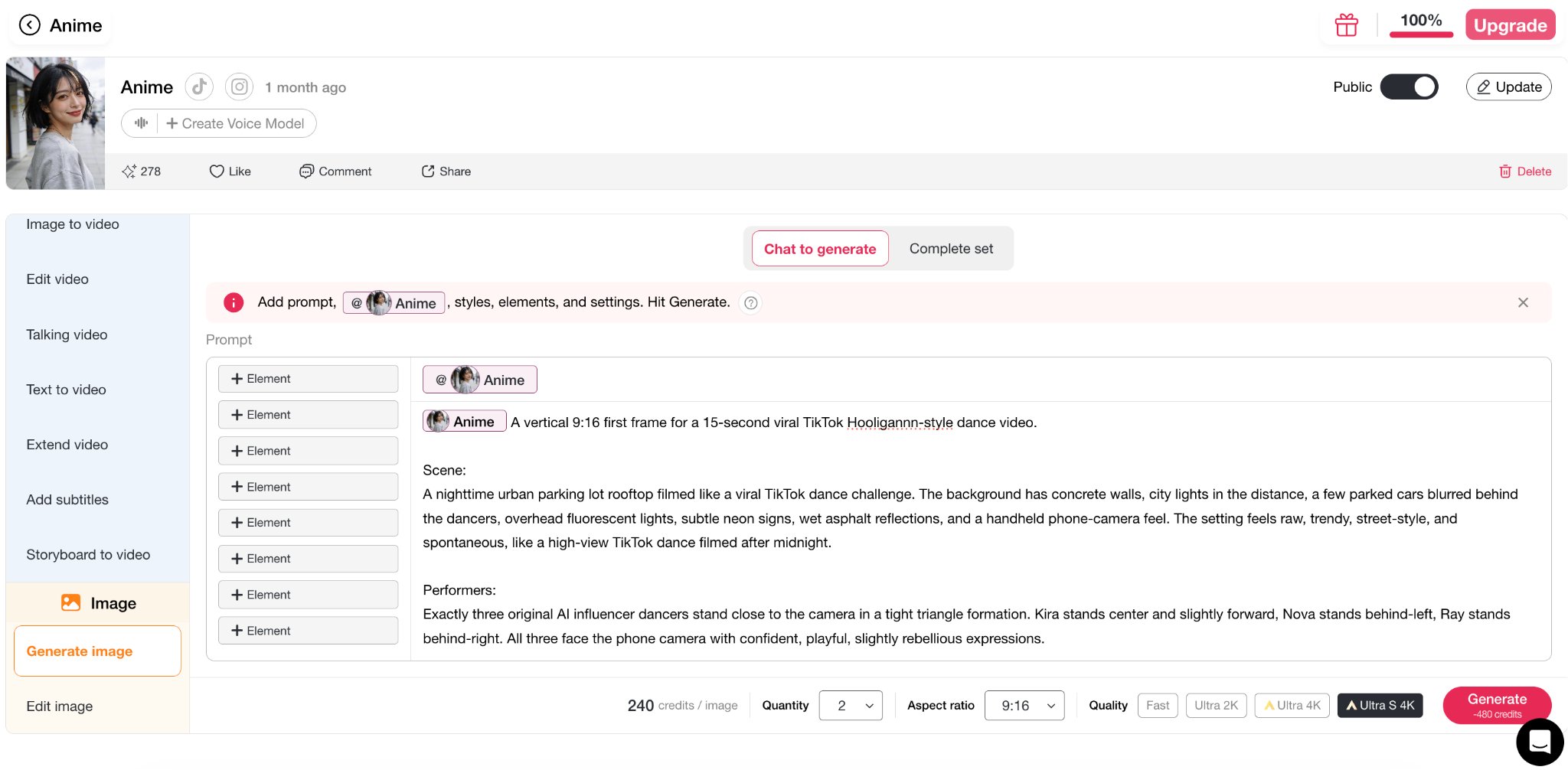The height and width of the screenshot is (770, 1568).
Task: Click into the prompt text at 'Scene:'
Action: [444, 470]
